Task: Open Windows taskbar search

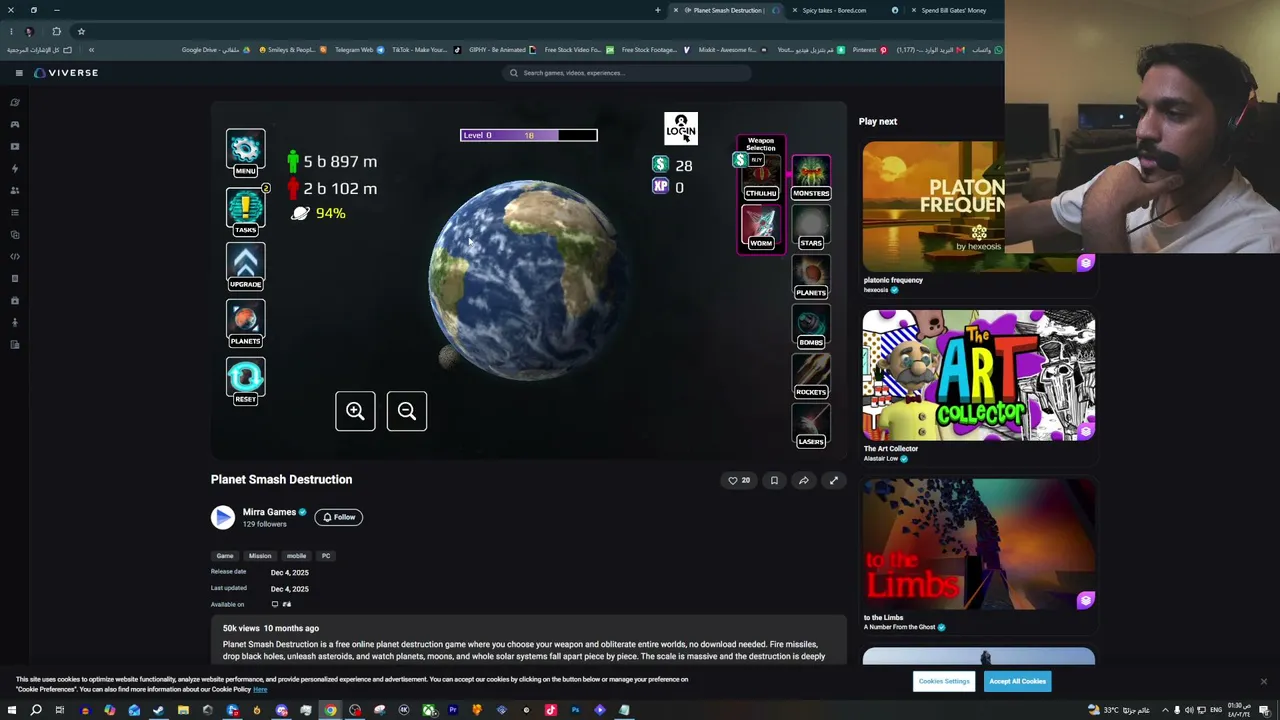Action: [36, 710]
